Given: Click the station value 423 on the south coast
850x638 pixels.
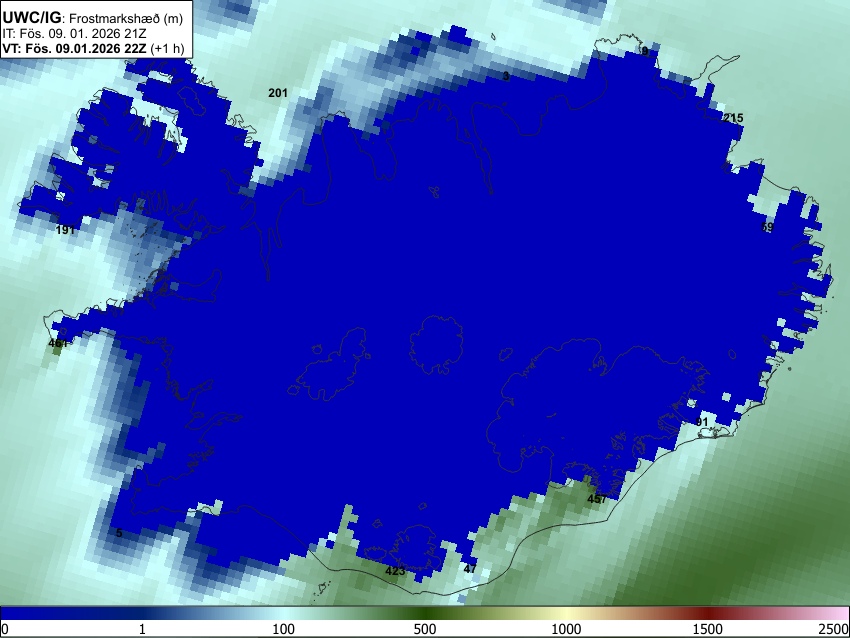Looking at the screenshot, I should pyautogui.click(x=395, y=571).
